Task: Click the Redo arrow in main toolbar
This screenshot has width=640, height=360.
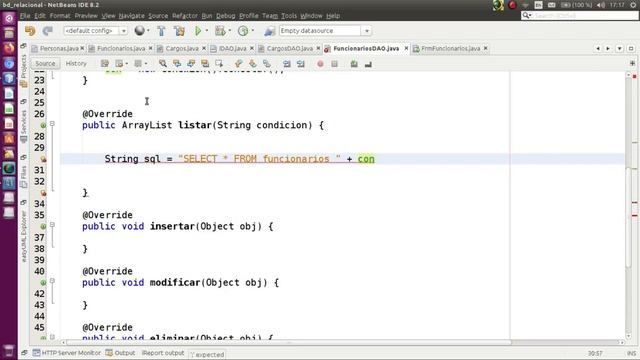Action: (48, 31)
